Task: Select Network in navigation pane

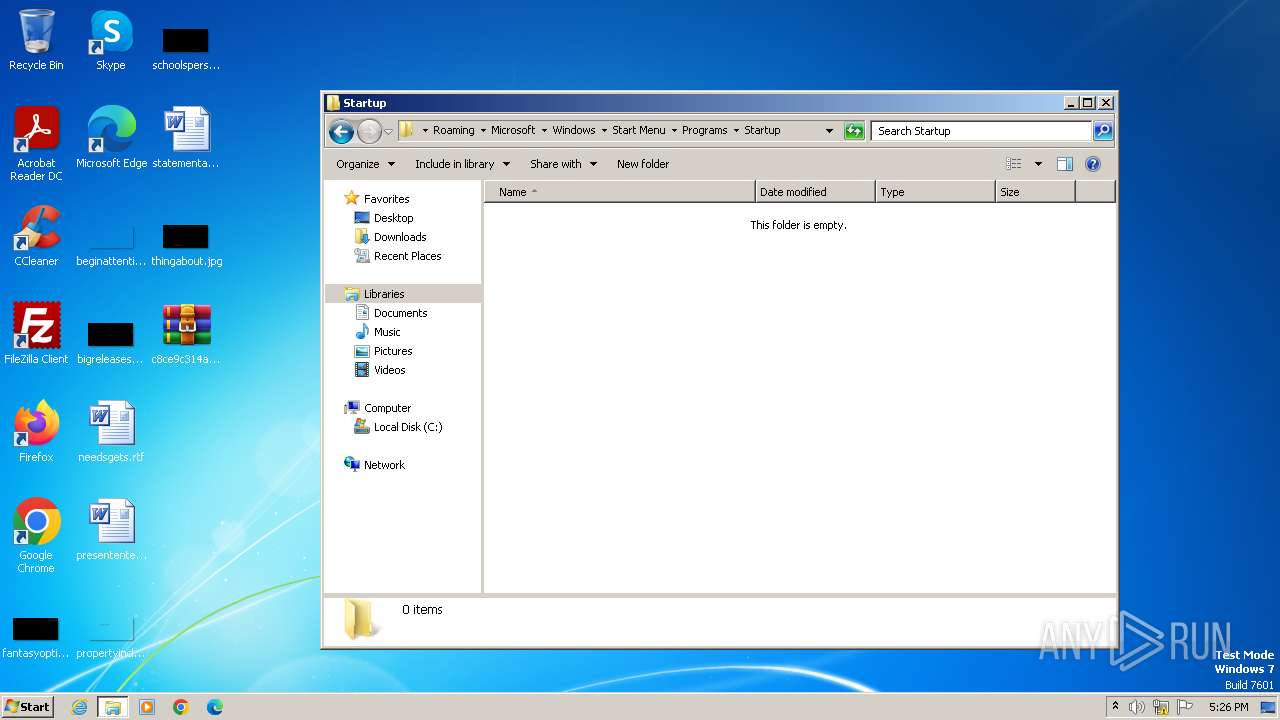Action: pyautogui.click(x=384, y=465)
